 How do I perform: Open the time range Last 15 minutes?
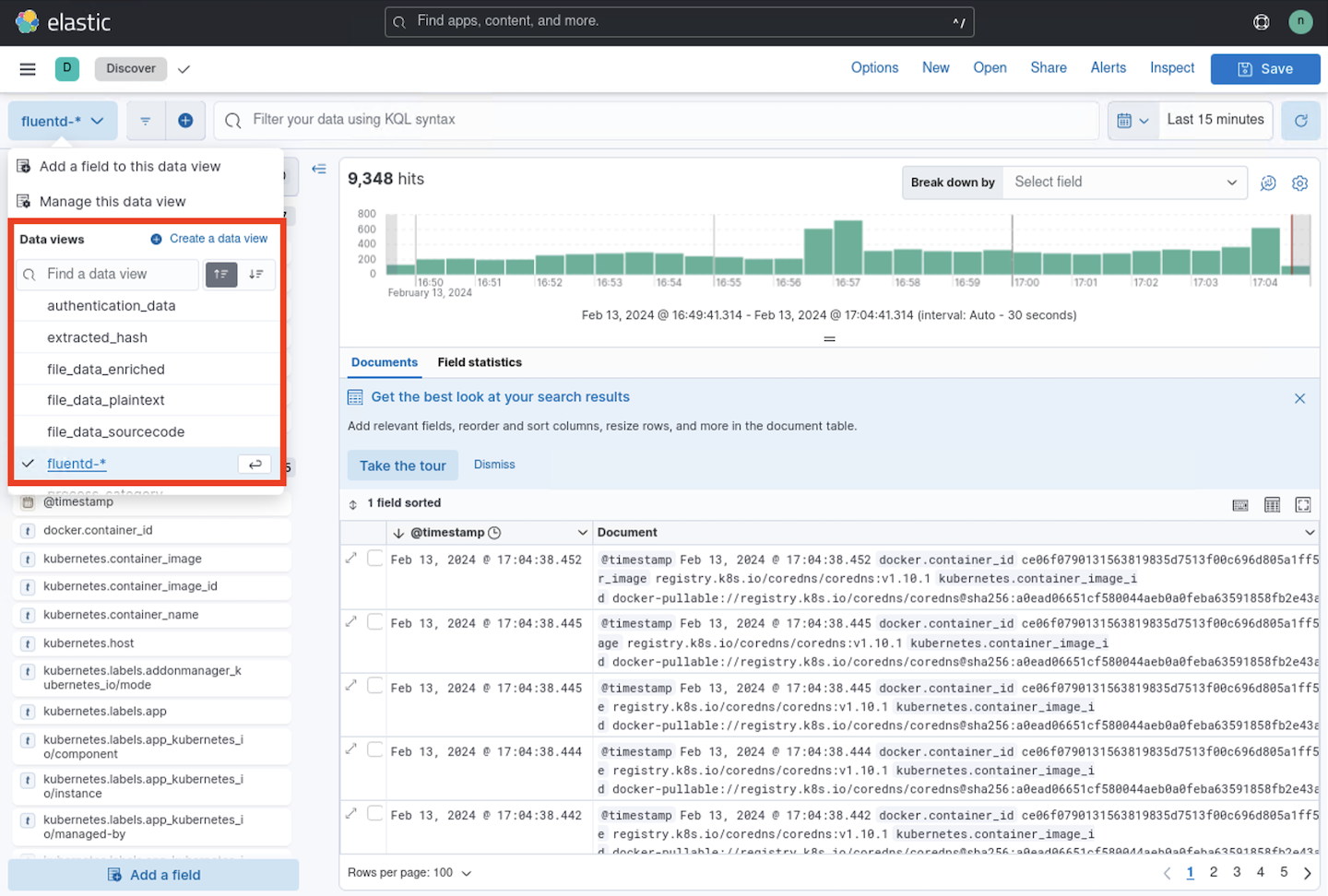coord(1215,120)
